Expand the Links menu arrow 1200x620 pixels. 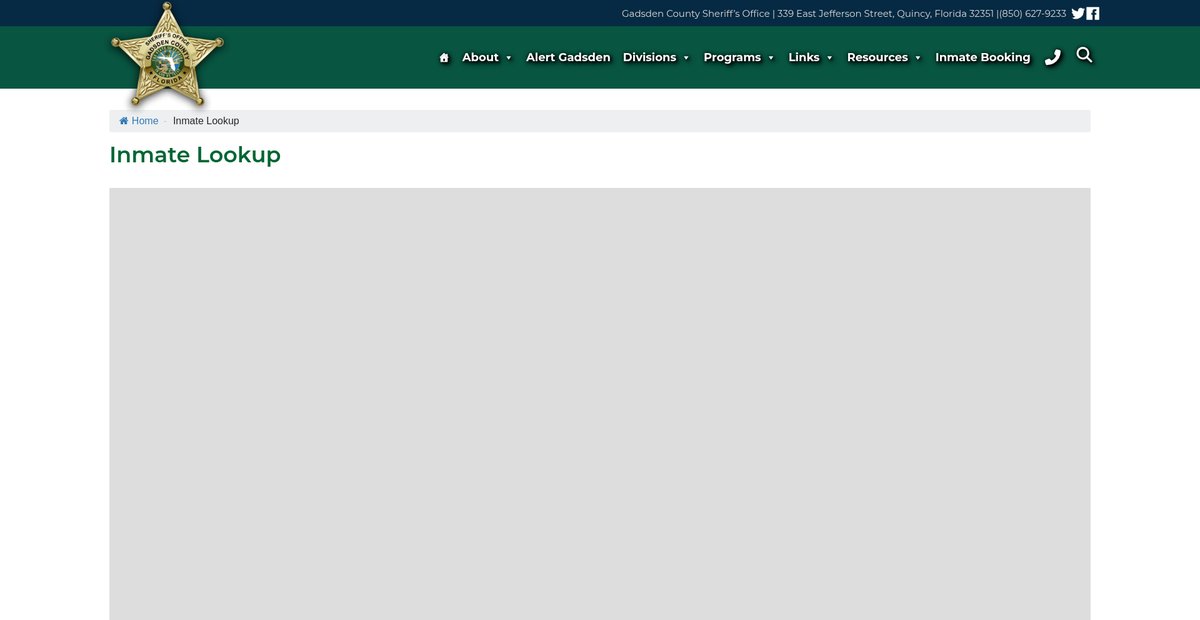(829, 58)
